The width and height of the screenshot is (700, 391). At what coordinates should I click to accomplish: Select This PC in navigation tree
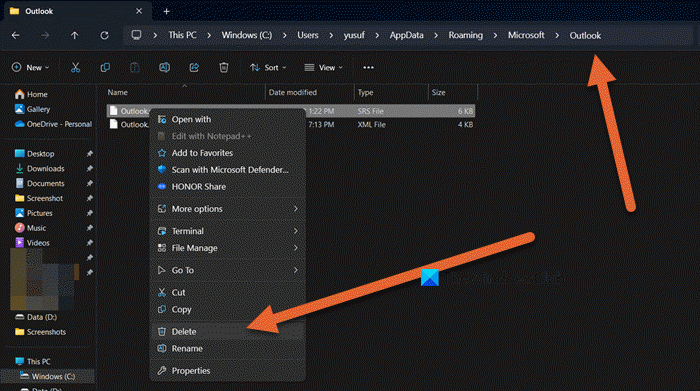pos(33,362)
